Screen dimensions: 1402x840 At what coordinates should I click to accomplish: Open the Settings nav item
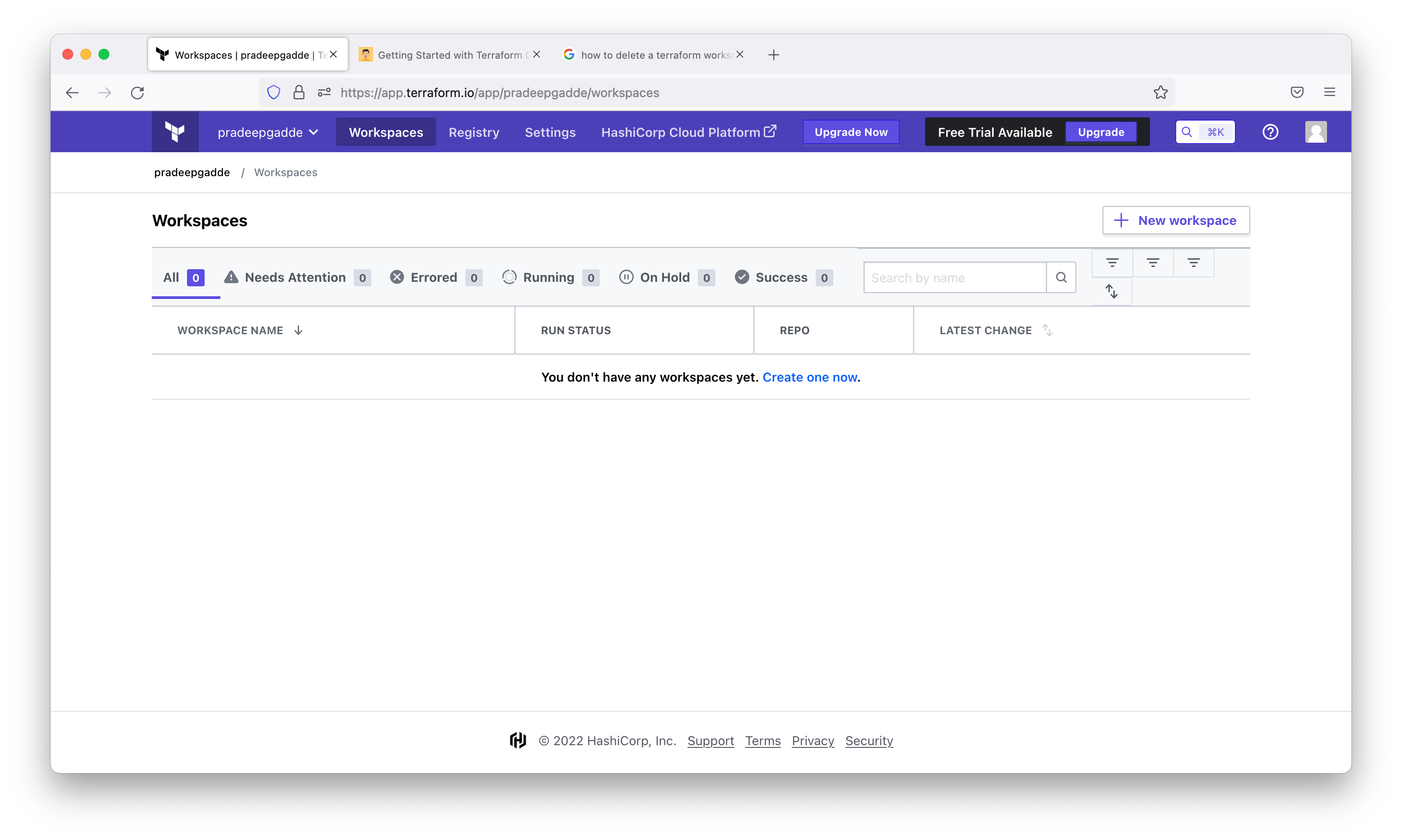pyautogui.click(x=550, y=132)
